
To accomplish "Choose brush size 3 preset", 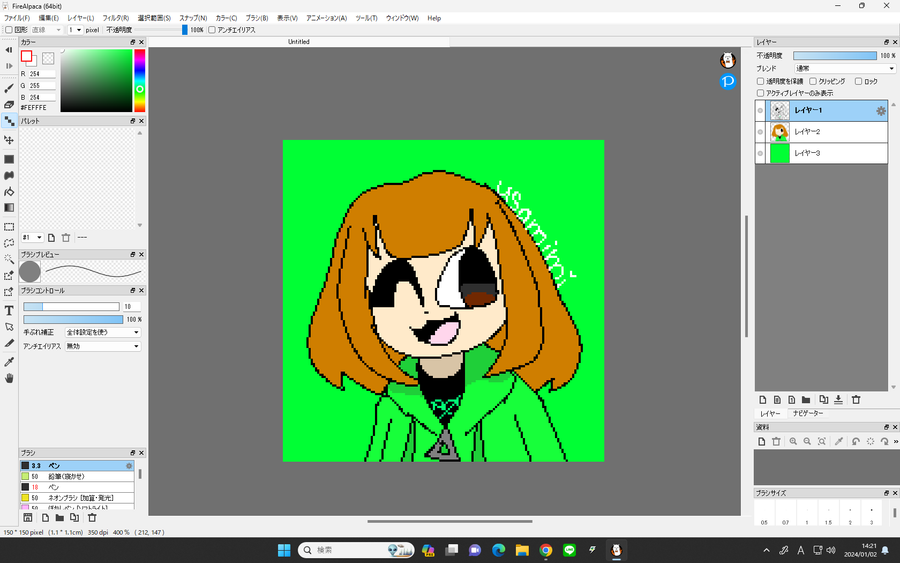I will (871, 512).
